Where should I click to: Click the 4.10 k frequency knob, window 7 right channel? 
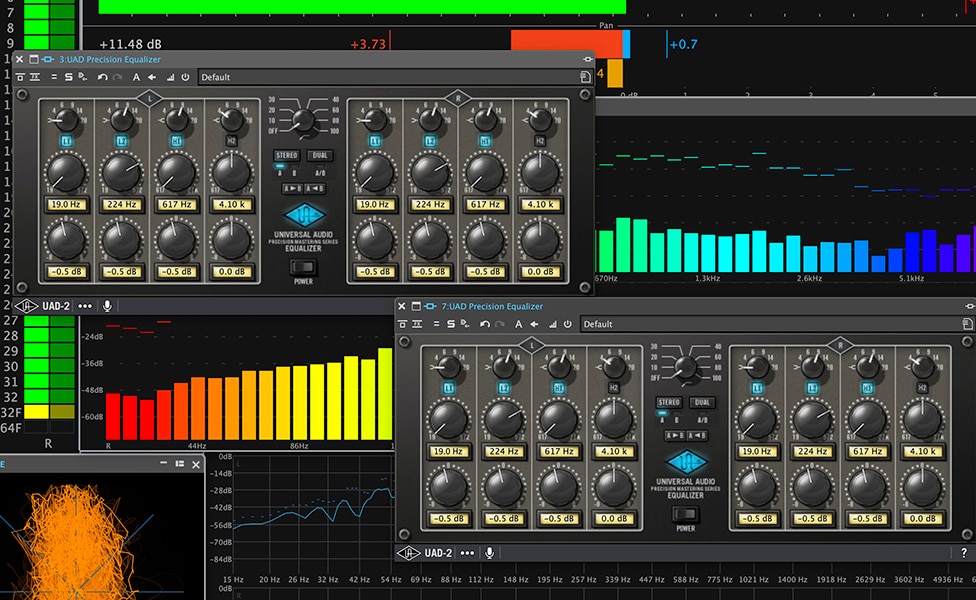pos(922,420)
